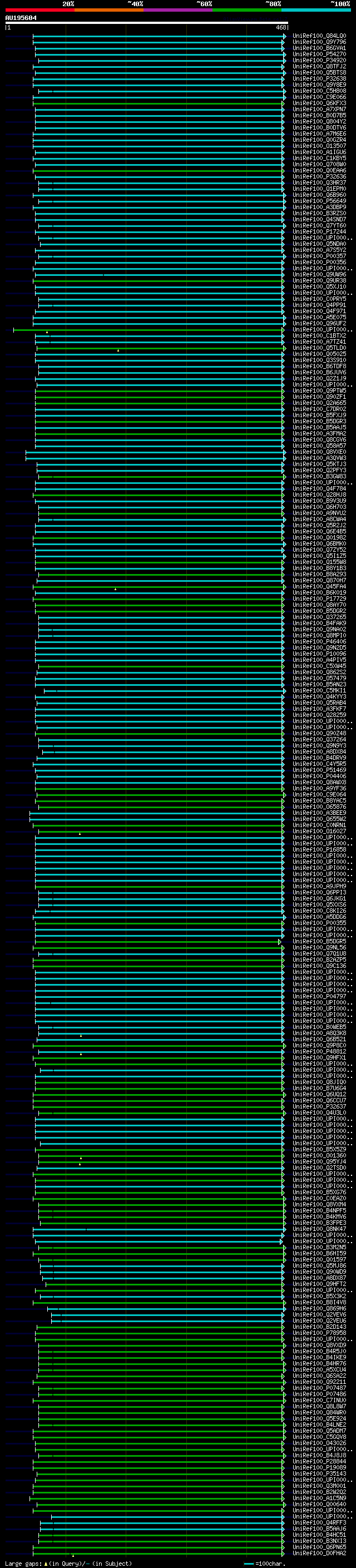Select the UniRef100_O13507 label
Screen dimensions: 356x1568
point(319,146)
